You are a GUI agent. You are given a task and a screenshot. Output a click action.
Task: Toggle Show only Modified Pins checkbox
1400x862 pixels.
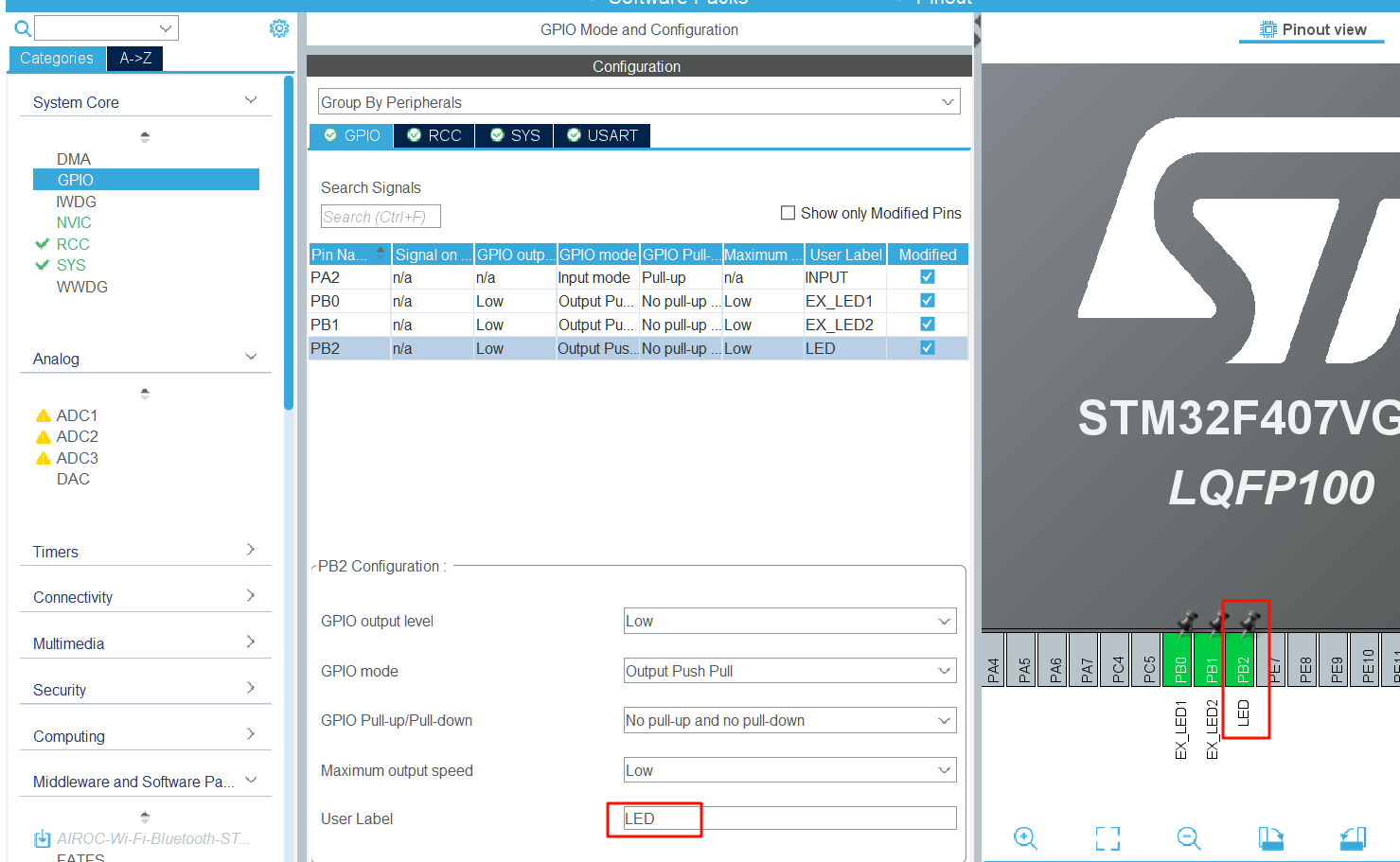(x=788, y=213)
